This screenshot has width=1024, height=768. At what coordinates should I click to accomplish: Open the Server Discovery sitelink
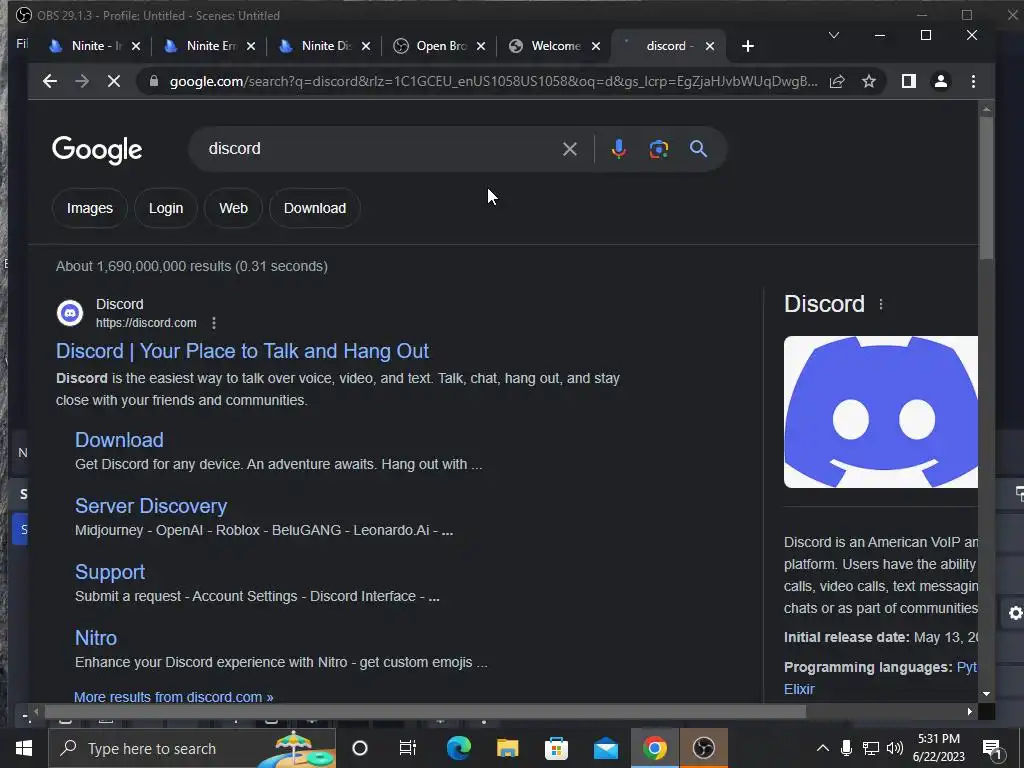(x=151, y=506)
